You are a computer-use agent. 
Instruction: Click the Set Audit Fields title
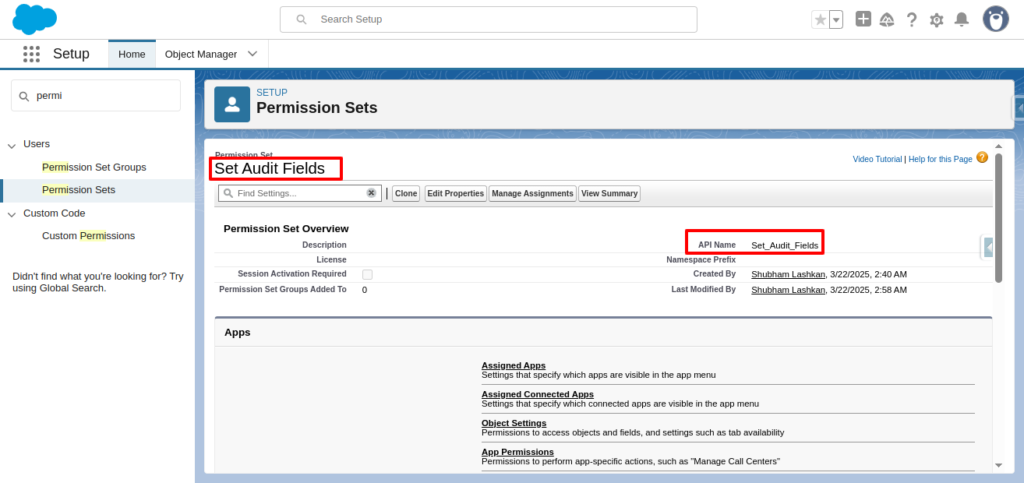click(x=270, y=168)
